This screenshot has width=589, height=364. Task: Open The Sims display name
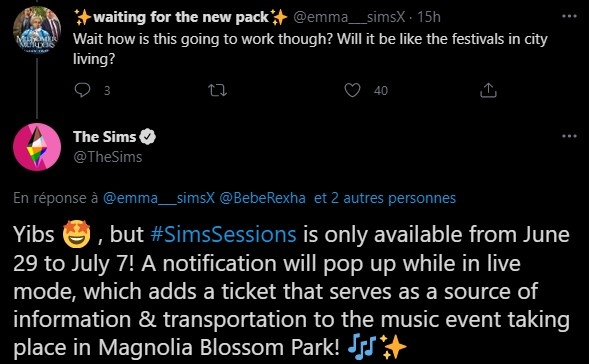pyautogui.click(x=104, y=137)
